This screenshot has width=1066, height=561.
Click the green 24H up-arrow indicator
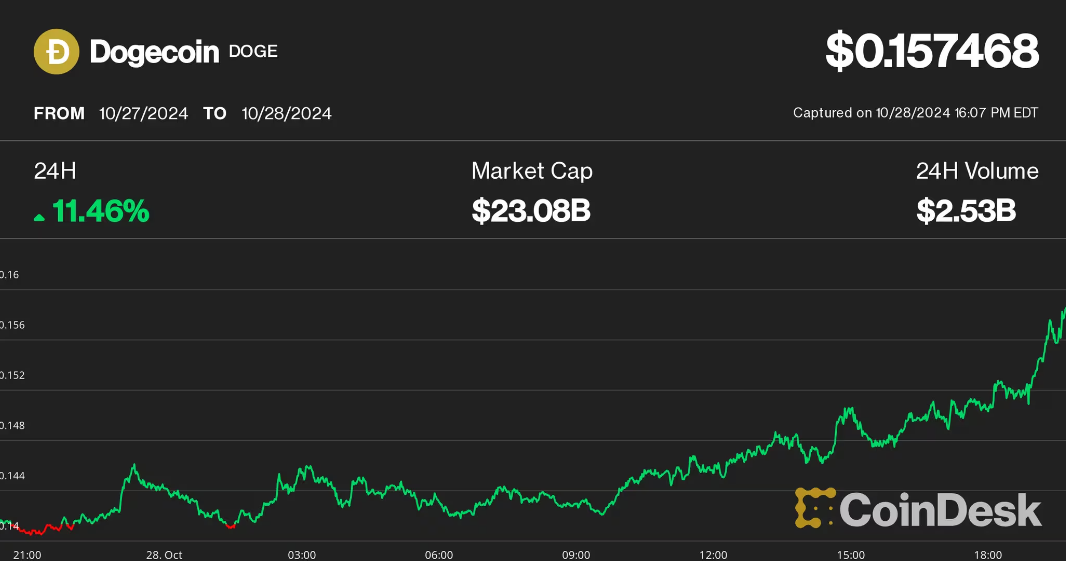(x=39, y=218)
